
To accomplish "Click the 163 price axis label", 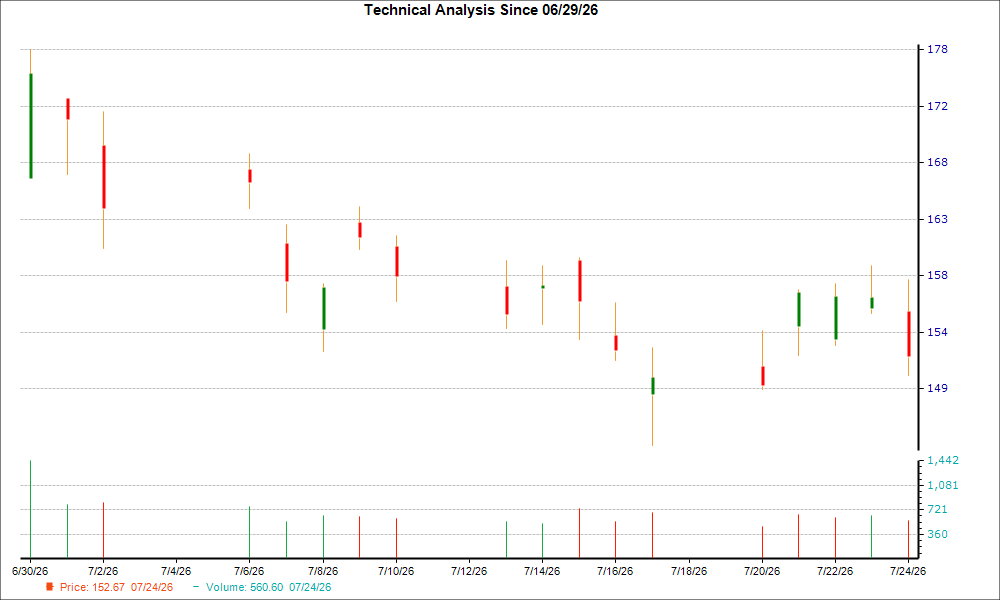I will (937, 219).
